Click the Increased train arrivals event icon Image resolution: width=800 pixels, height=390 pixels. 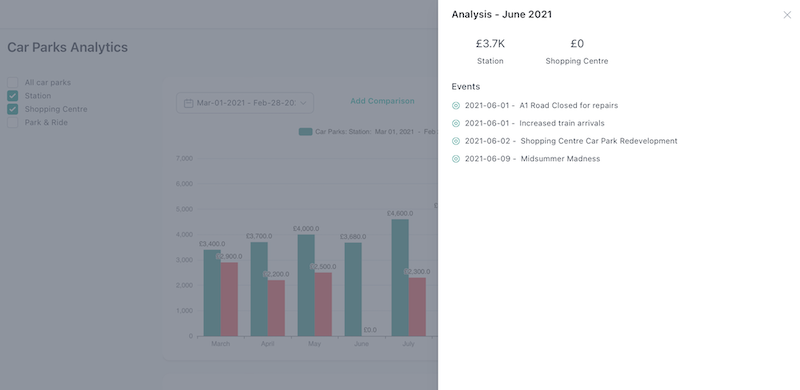pyautogui.click(x=456, y=124)
